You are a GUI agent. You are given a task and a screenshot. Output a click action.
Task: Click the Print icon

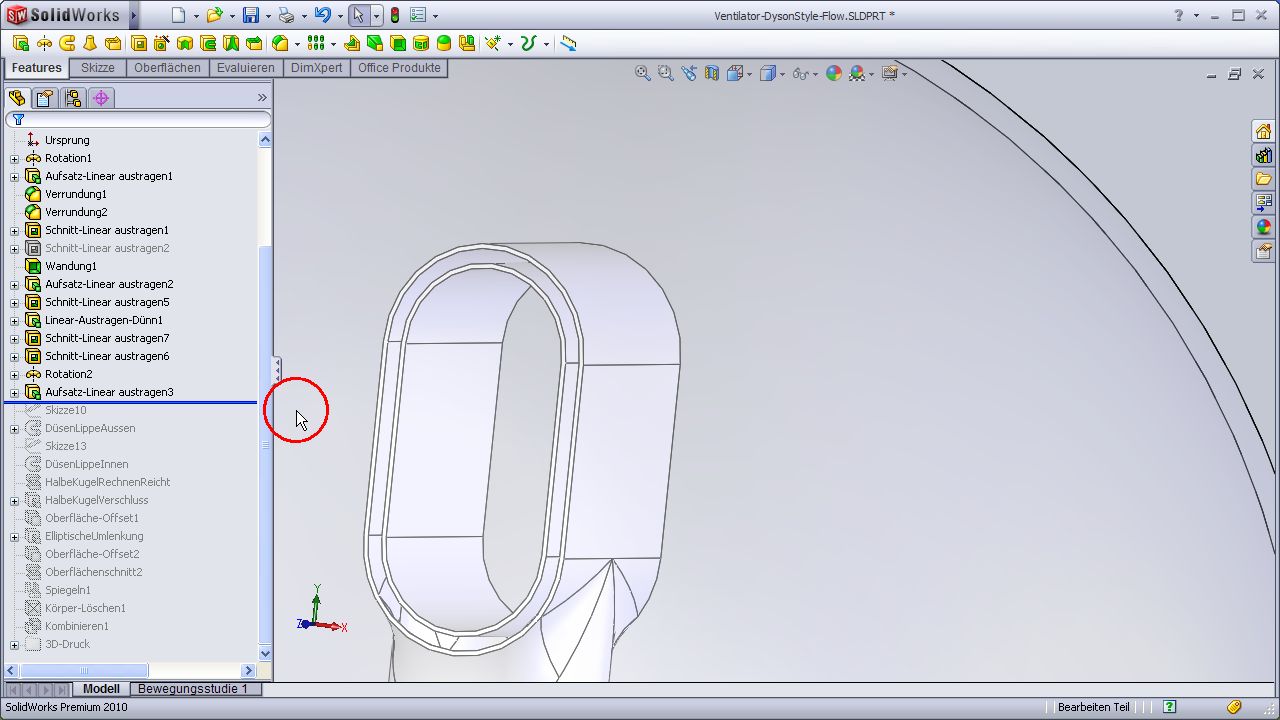(x=286, y=15)
